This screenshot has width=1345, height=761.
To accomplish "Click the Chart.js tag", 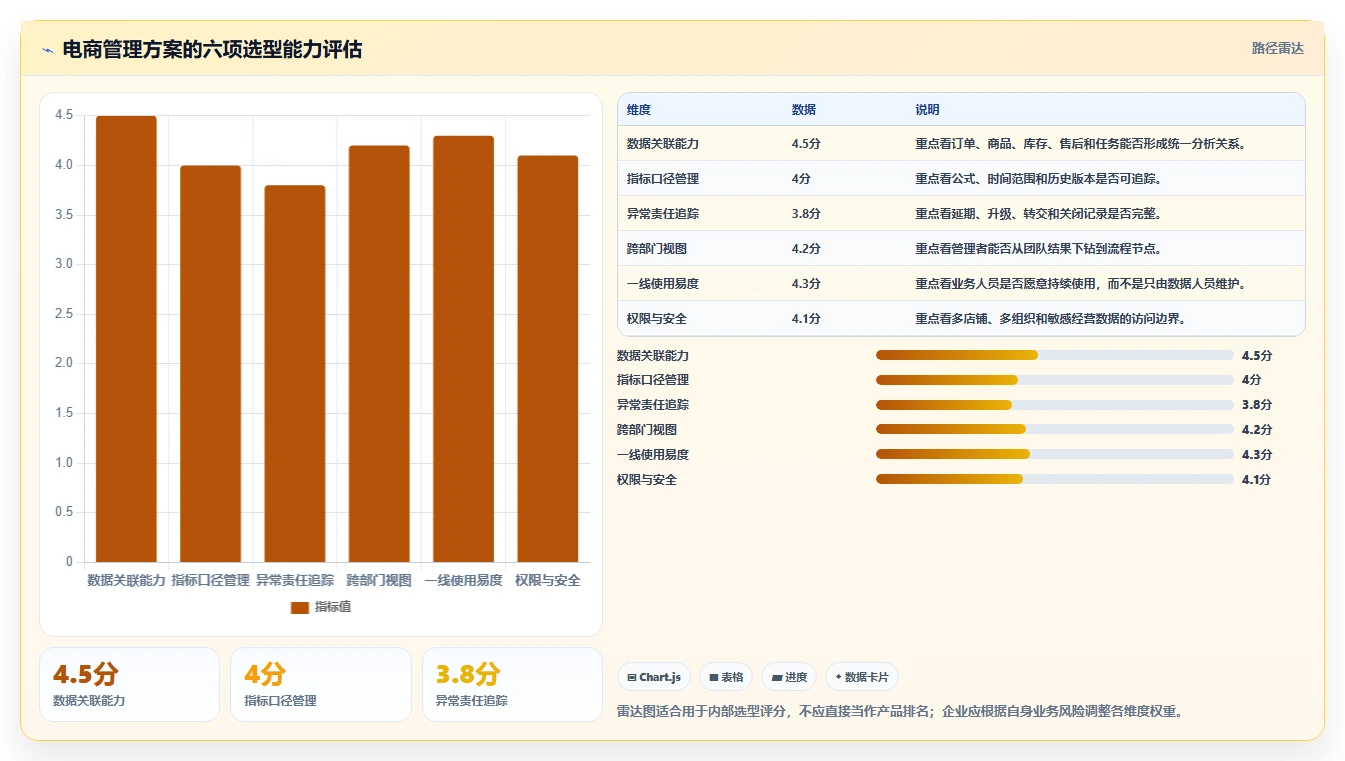I will 654,677.
